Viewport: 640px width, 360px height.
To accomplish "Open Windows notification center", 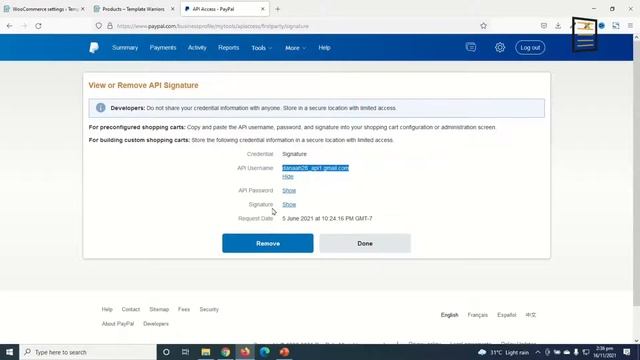I will point(627,352).
